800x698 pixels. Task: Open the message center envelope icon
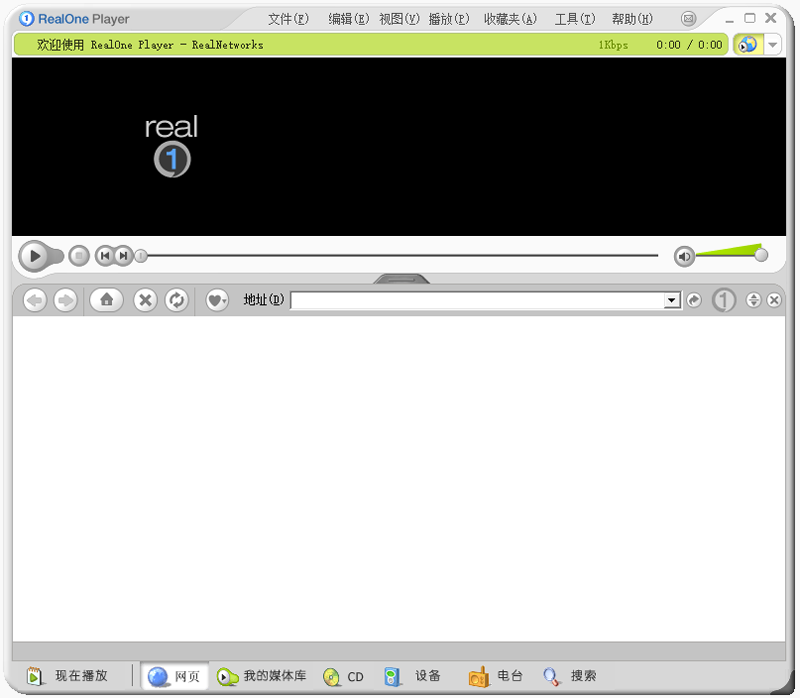click(x=688, y=19)
